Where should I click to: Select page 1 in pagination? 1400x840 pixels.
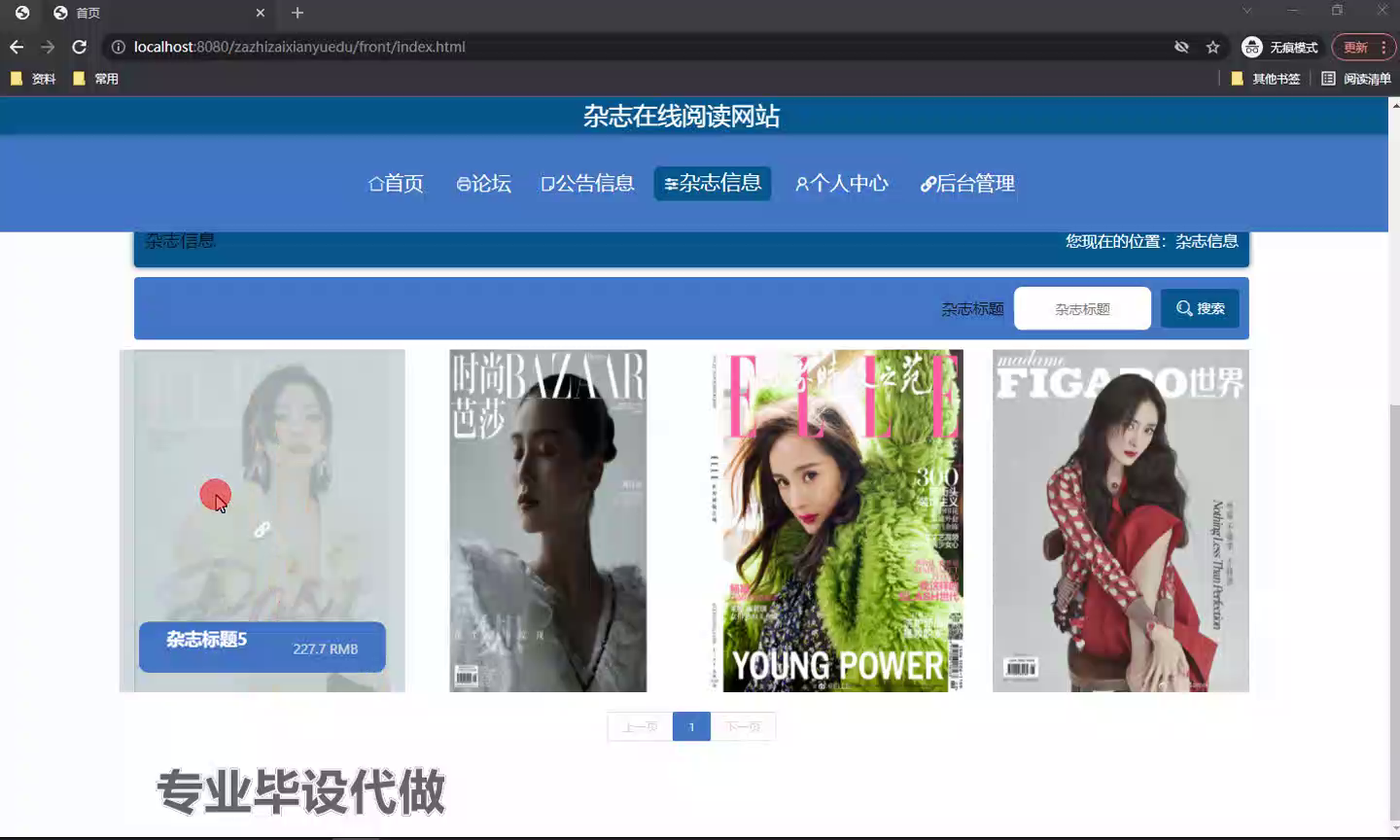pyautogui.click(x=691, y=726)
